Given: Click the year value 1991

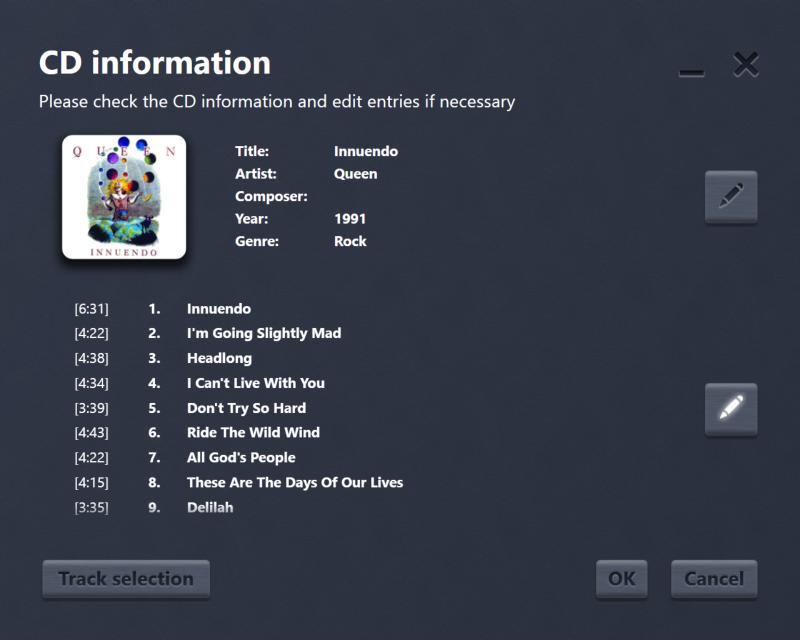Looking at the screenshot, I should click(x=350, y=219).
